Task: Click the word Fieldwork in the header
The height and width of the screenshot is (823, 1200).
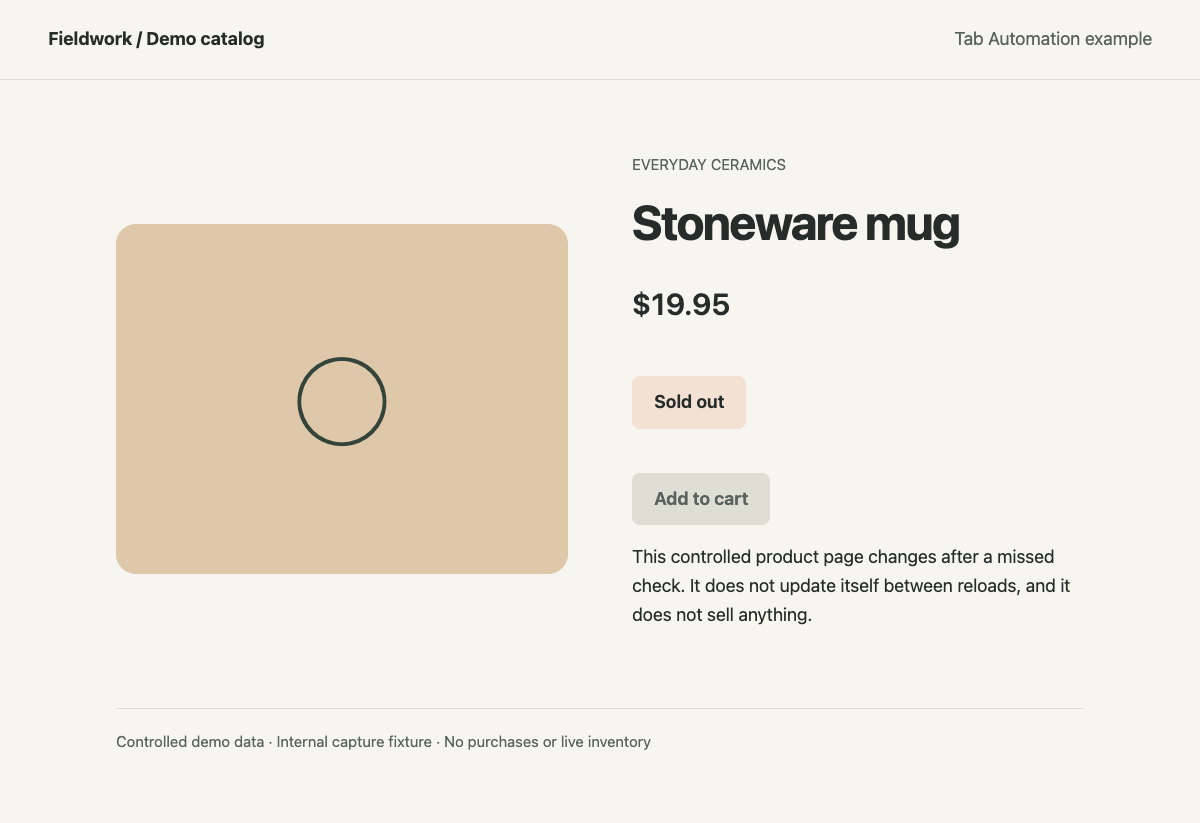Action: click(90, 39)
